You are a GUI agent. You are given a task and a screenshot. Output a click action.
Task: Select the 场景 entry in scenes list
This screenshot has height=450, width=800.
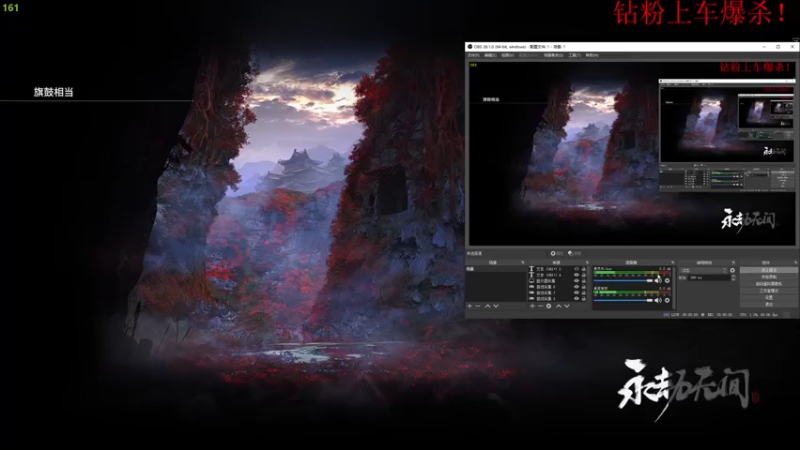(495, 269)
